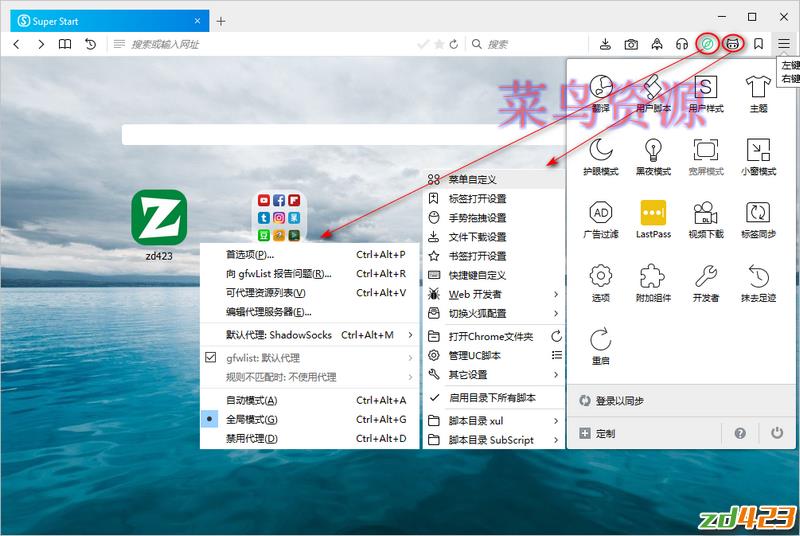Screen dimensions: 800x536
Task: Click the help question mark button
Action: pyautogui.click(x=740, y=433)
